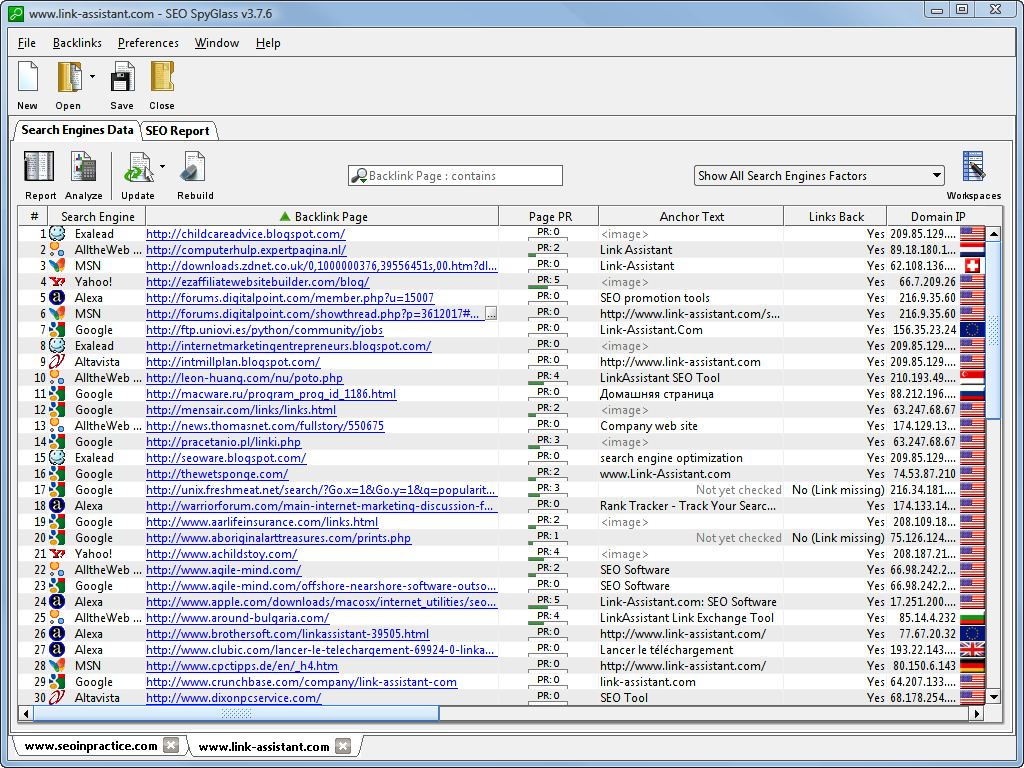1024x768 pixels.
Task: Click the PR: 4 bar for leon-huang row
Action: [x=548, y=377]
